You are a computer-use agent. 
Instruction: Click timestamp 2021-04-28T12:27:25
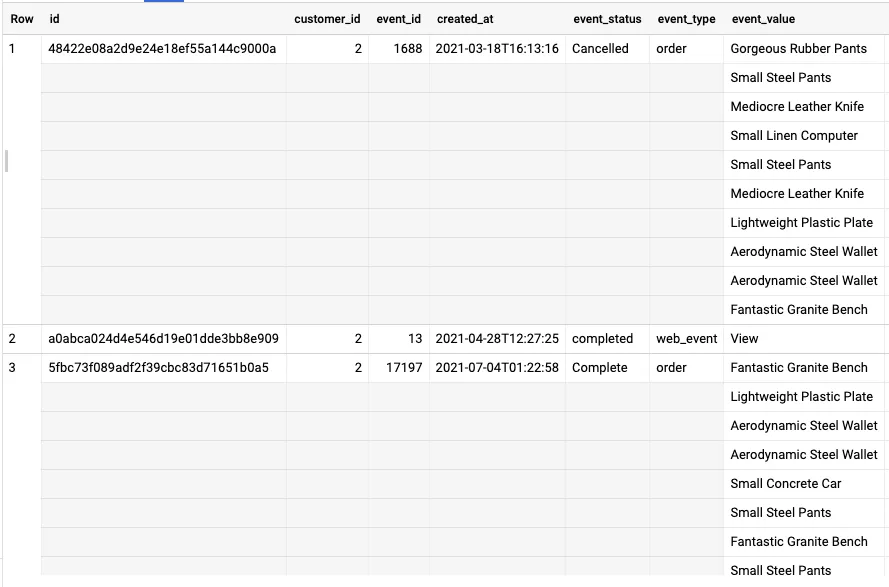click(x=497, y=339)
